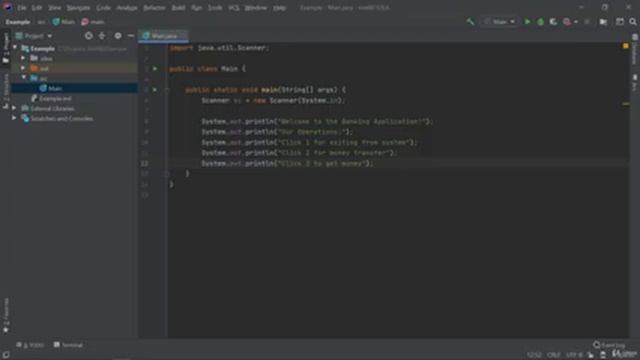640x360 pixels.
Task: Change line separator CRLF in status bar
Action: 553,355
